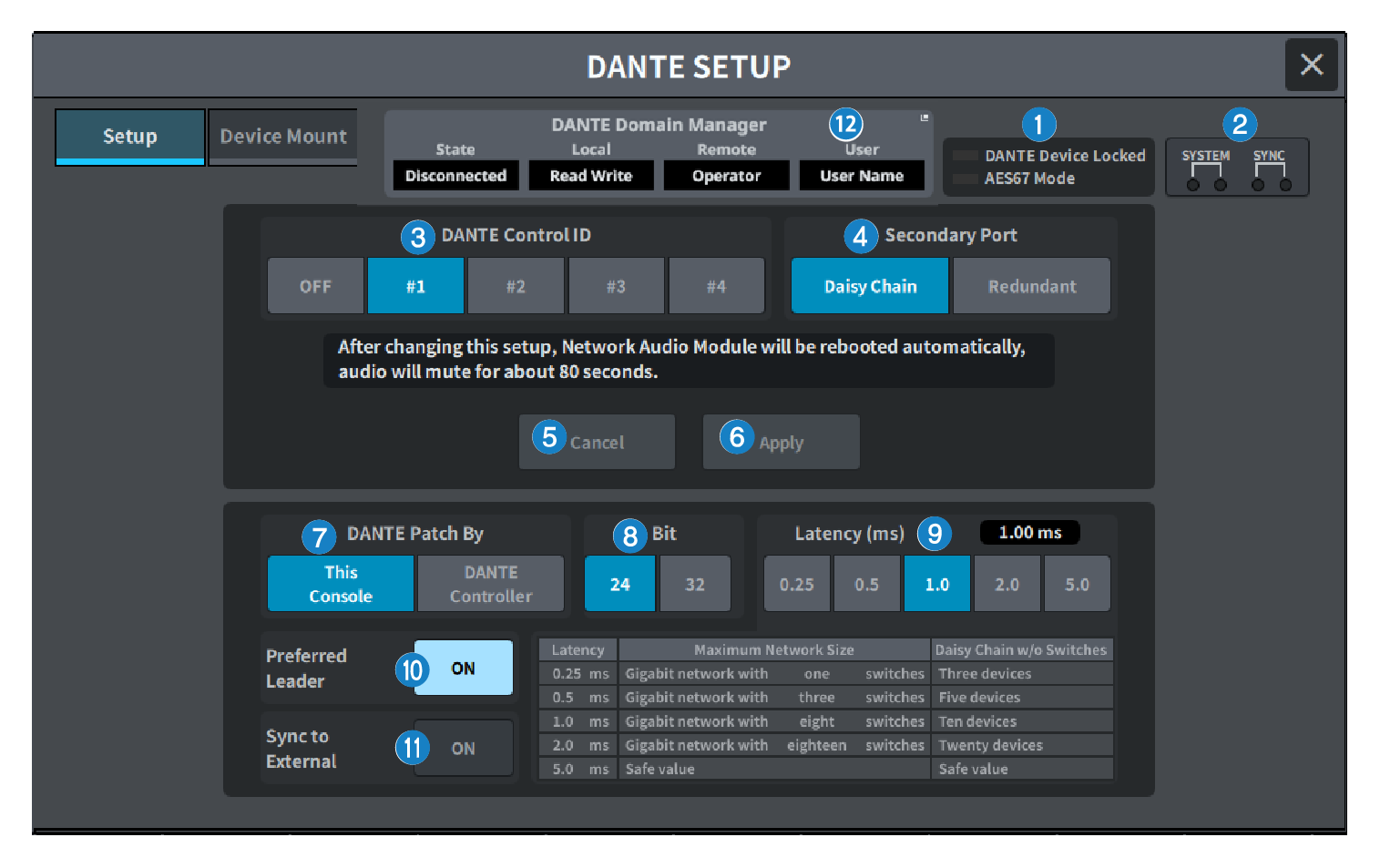This screenshot has width=1380, height=868.
Task: Select DANTE Control ID #2
Action: 516,286
